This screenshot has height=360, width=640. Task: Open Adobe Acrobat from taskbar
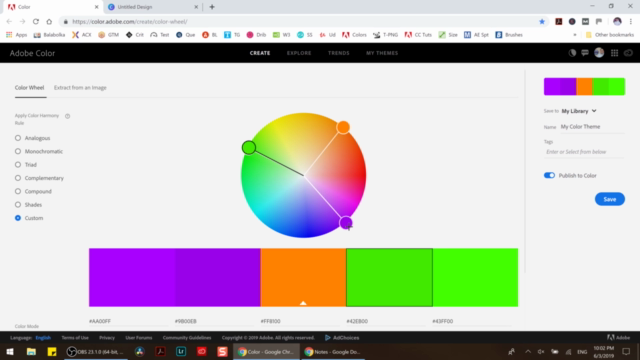pos(160,351)
